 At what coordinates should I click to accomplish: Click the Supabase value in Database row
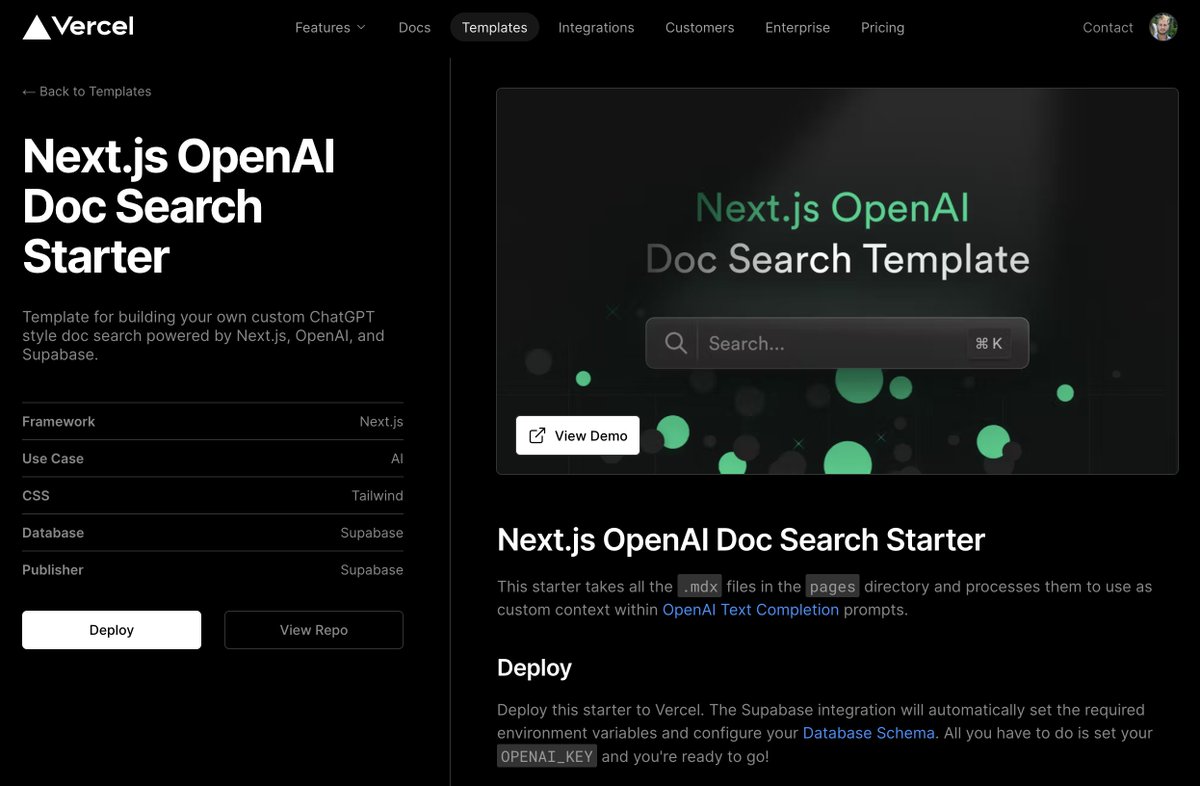pyautogui.click(x=372, y=532)
